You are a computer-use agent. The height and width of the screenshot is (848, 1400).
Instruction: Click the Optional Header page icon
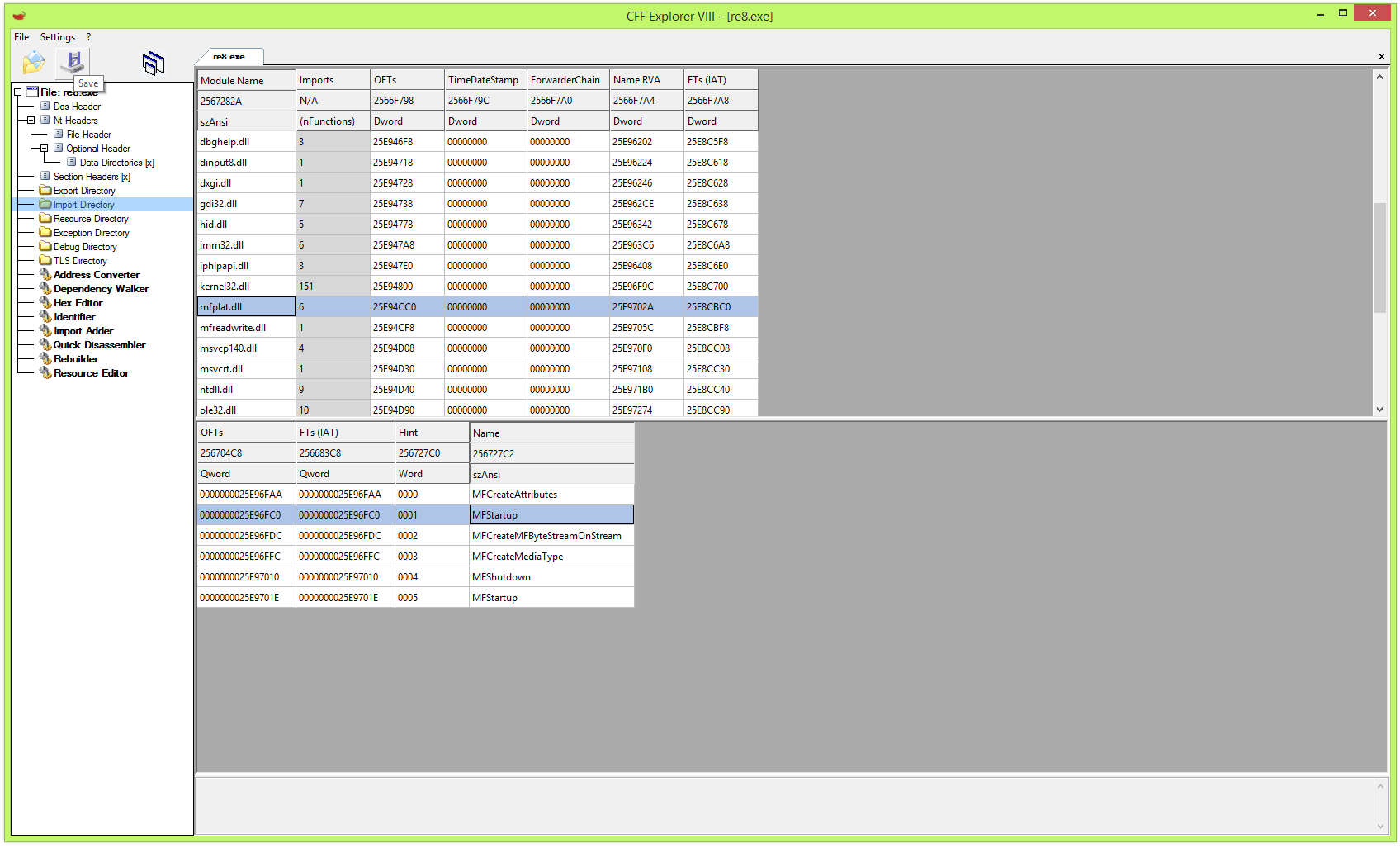click(x=59, y=148)
